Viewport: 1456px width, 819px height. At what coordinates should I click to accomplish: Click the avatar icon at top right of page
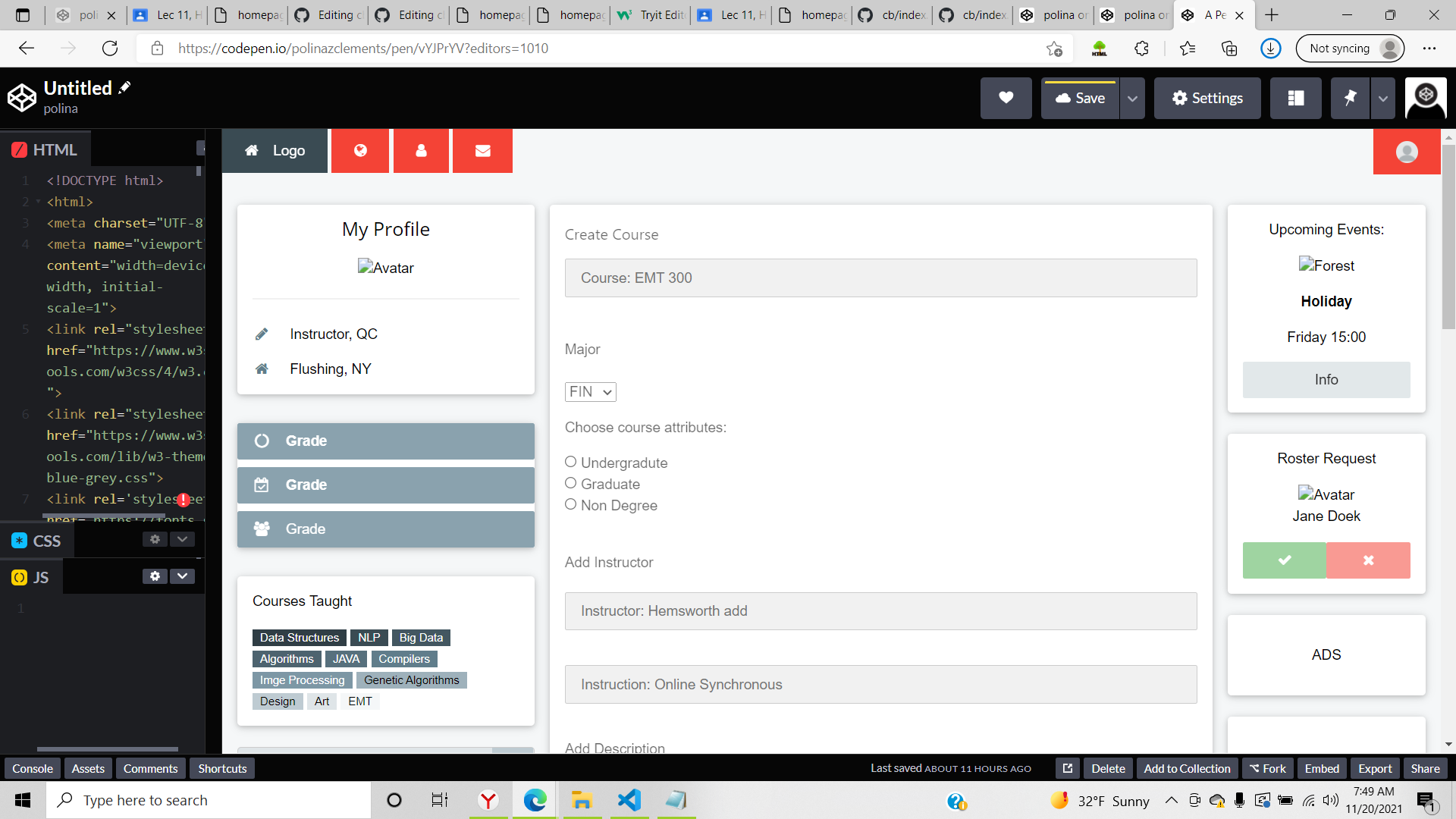click(1407, 152)
